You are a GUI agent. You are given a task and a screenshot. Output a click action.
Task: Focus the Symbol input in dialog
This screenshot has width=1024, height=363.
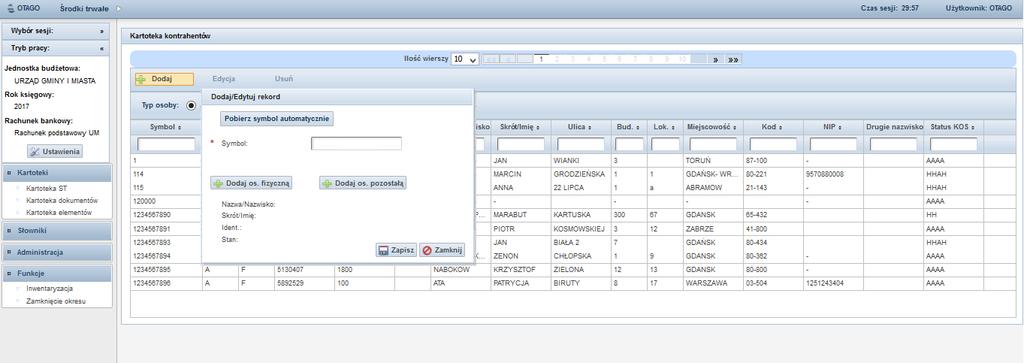(357, 144)
